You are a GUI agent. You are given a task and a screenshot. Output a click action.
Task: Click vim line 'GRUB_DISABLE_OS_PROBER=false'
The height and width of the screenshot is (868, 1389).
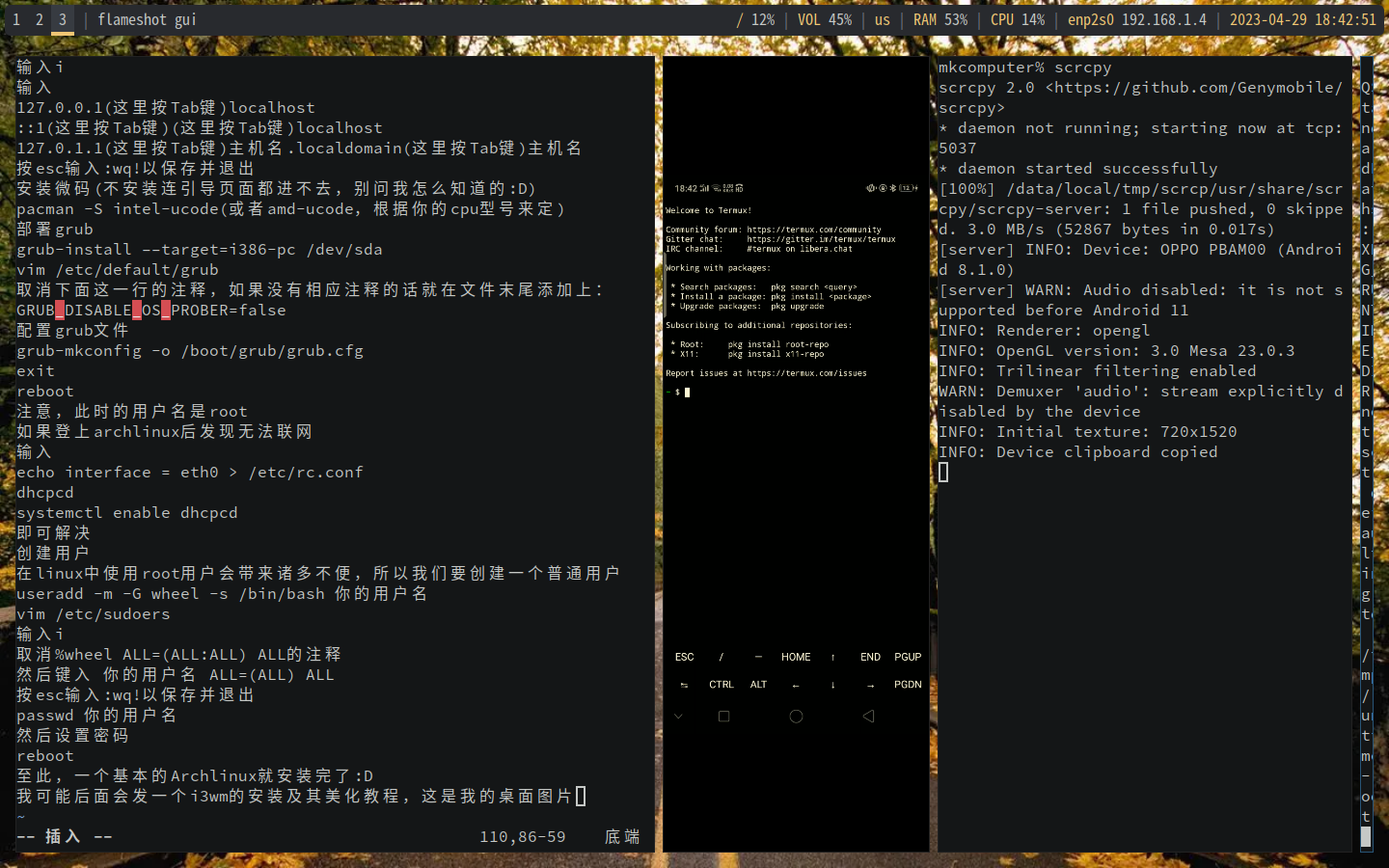click(x=151, y=311)
